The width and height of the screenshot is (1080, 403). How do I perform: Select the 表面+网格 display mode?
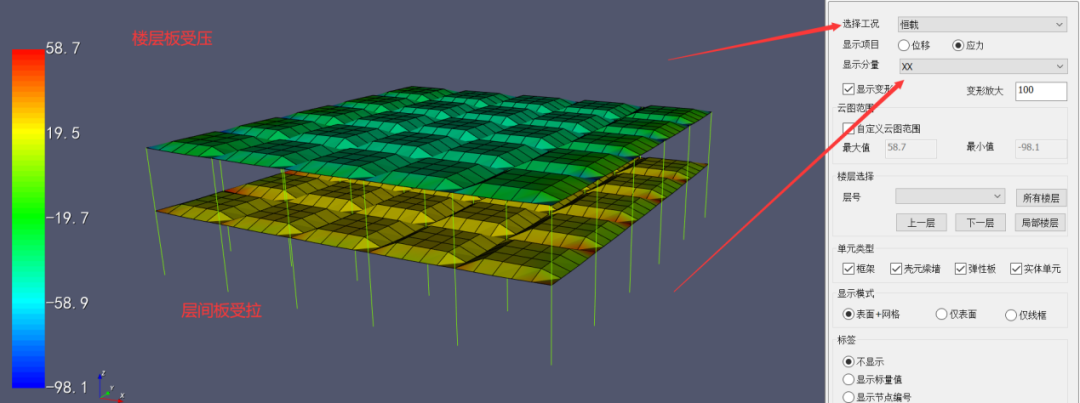(849, 314)
